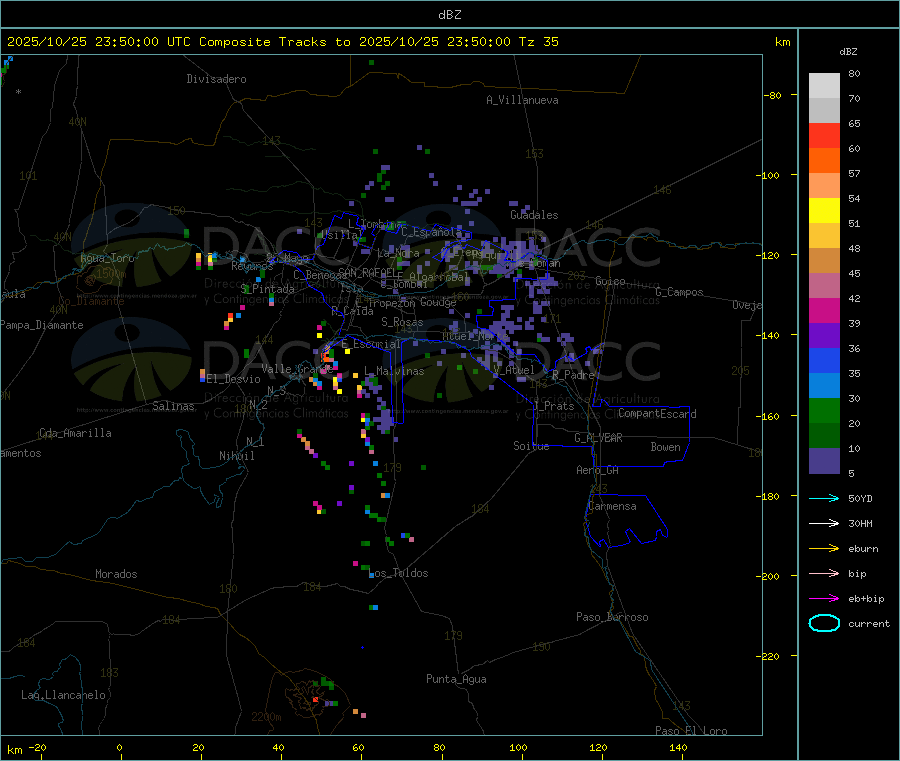
Task: Click the white 30HM arrow in legend
Action: coord(823,523)
